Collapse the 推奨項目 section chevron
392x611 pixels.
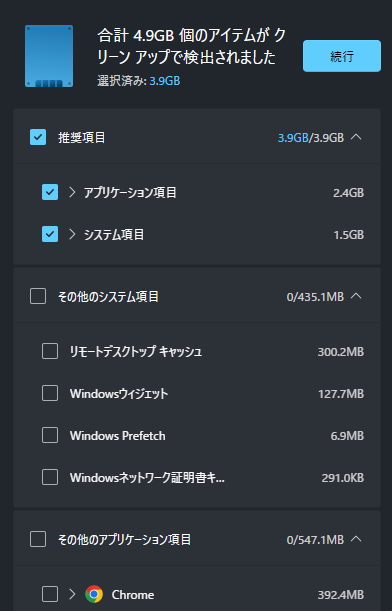(356, 137)
